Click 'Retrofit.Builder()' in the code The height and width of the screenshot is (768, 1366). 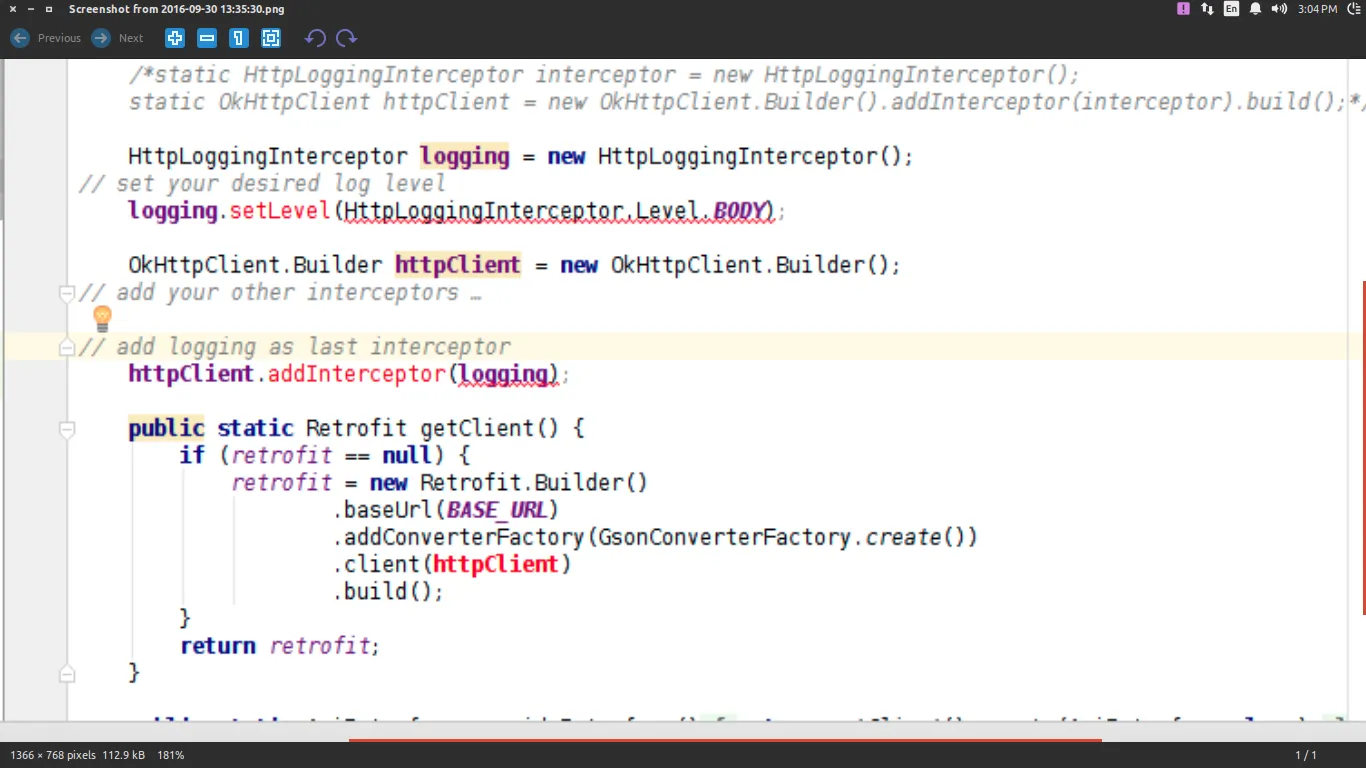pos(534,483)
